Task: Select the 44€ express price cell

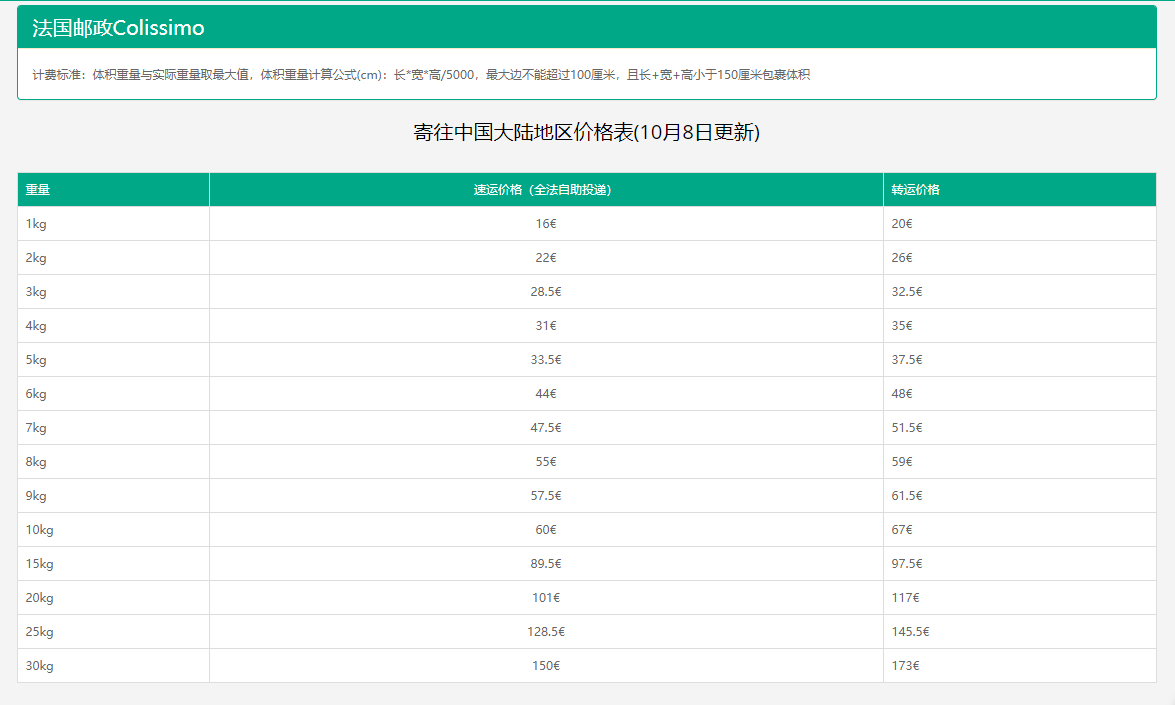Action: tap(546, 393)
